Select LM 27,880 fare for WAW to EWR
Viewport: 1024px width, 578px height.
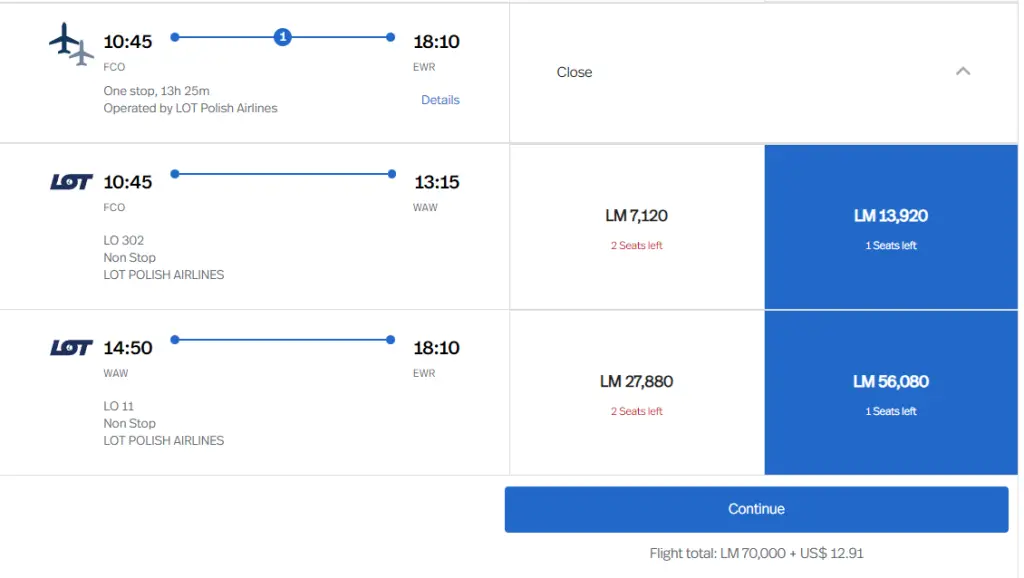(637, 392)
